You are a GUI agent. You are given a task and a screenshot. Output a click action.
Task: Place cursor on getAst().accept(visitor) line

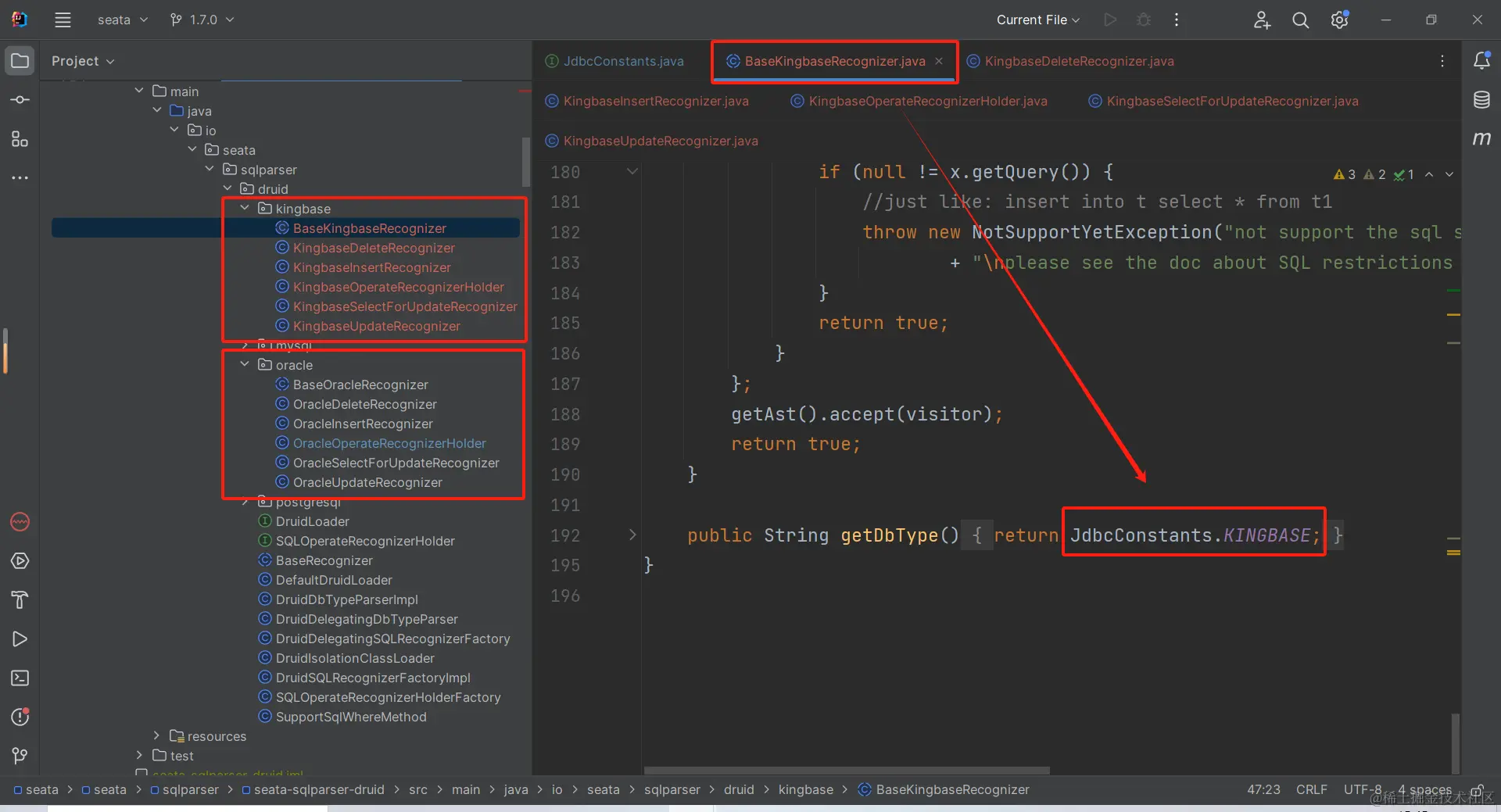(866, 414)
